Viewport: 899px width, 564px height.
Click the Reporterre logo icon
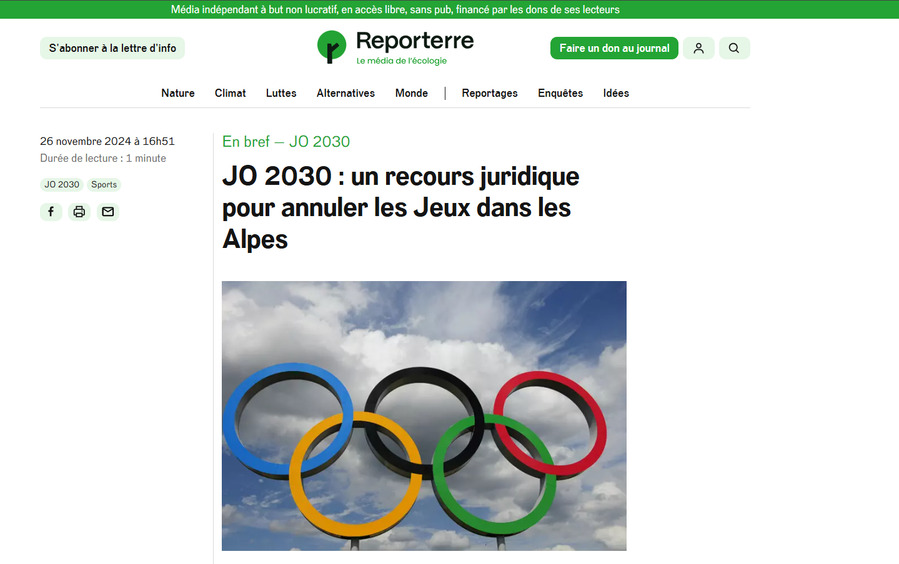pos(331,47)
